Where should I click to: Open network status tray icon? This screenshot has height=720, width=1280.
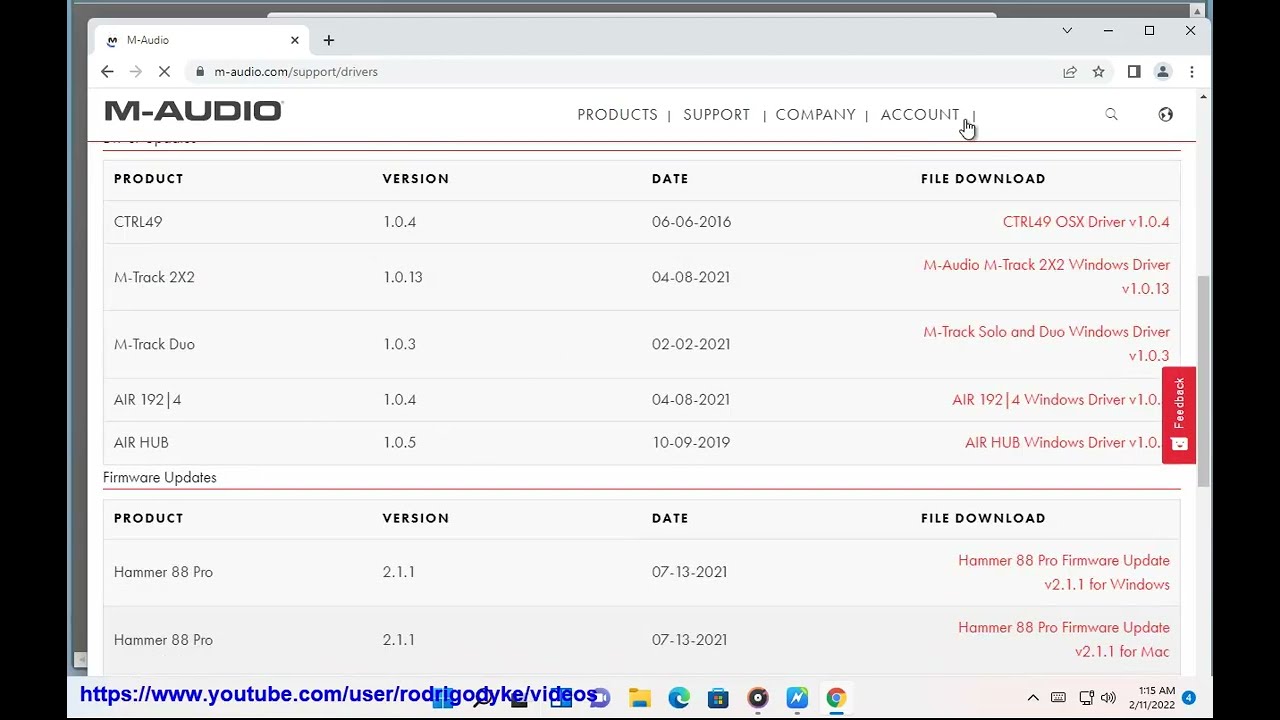1085,698
